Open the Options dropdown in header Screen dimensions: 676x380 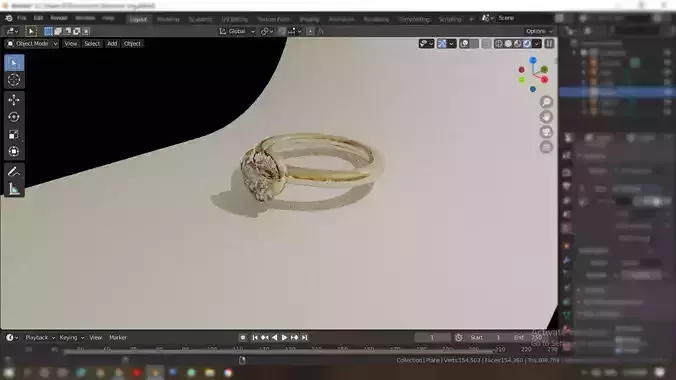tap(538, 31)
